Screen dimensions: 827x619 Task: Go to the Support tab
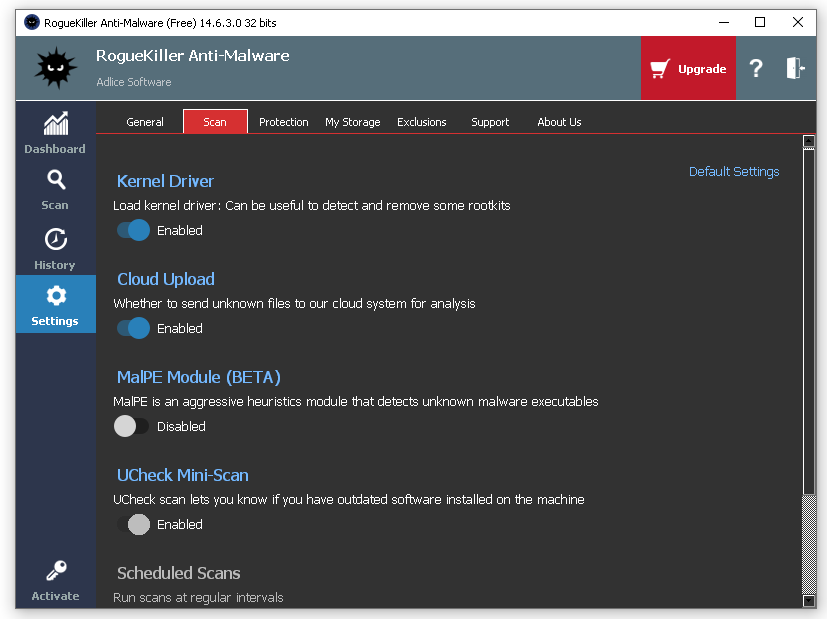[490, 122]
